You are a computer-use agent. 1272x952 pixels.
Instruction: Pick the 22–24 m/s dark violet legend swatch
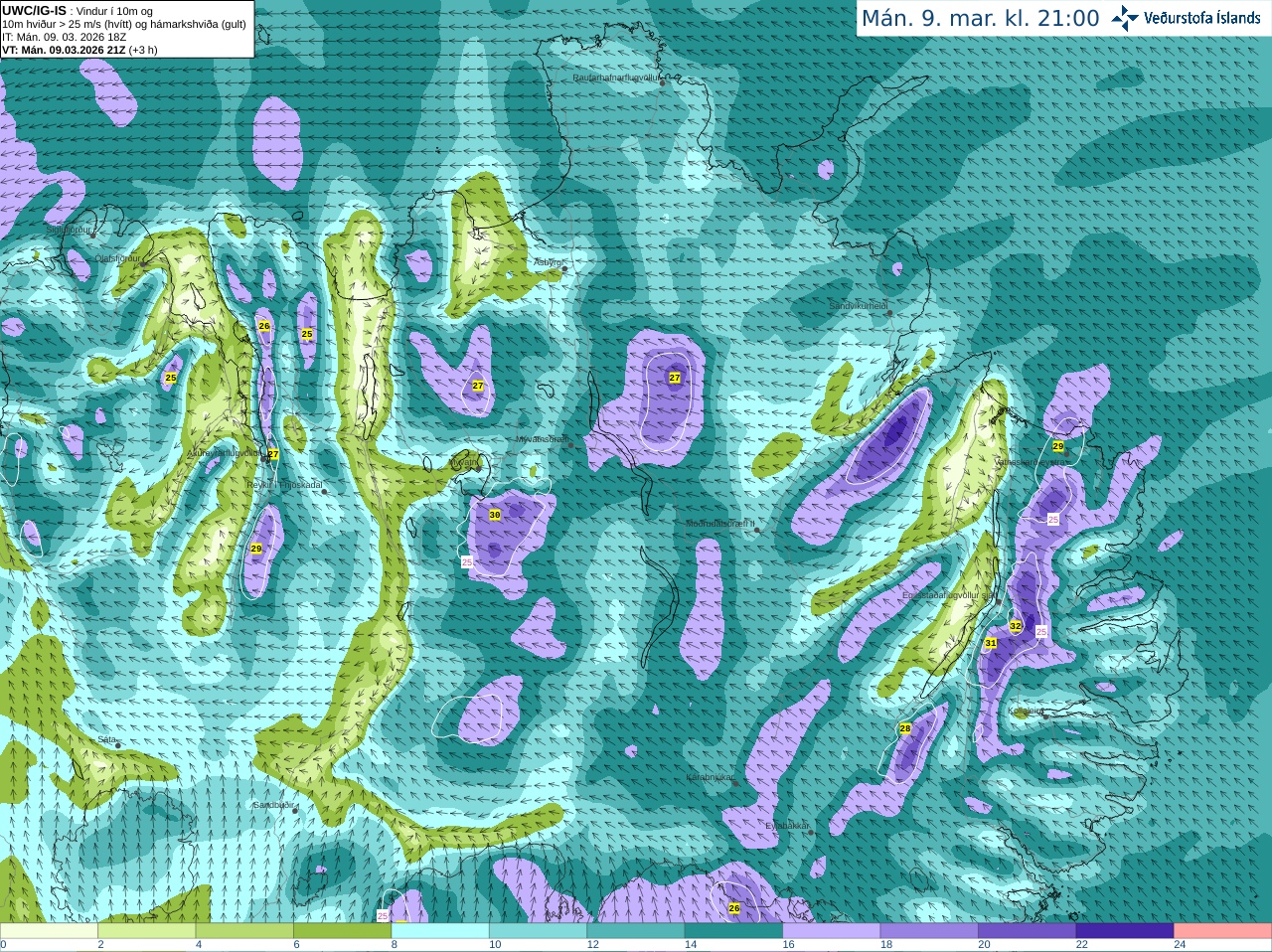click(x=1125, y=931)
